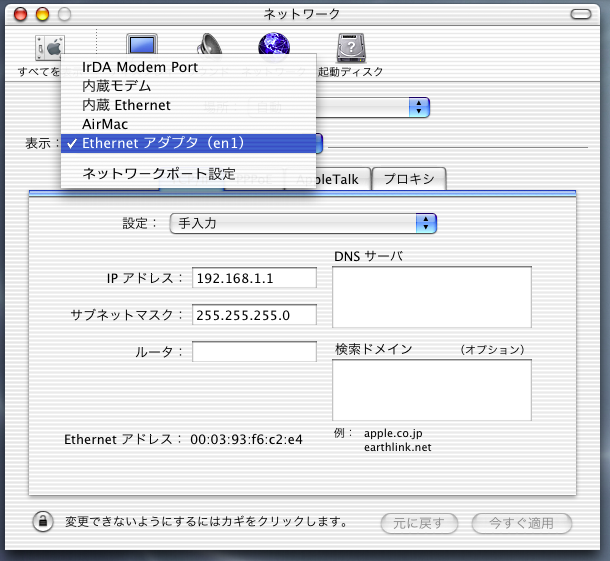
Task: Click the empty ルータ field
Action: (254, 352)
